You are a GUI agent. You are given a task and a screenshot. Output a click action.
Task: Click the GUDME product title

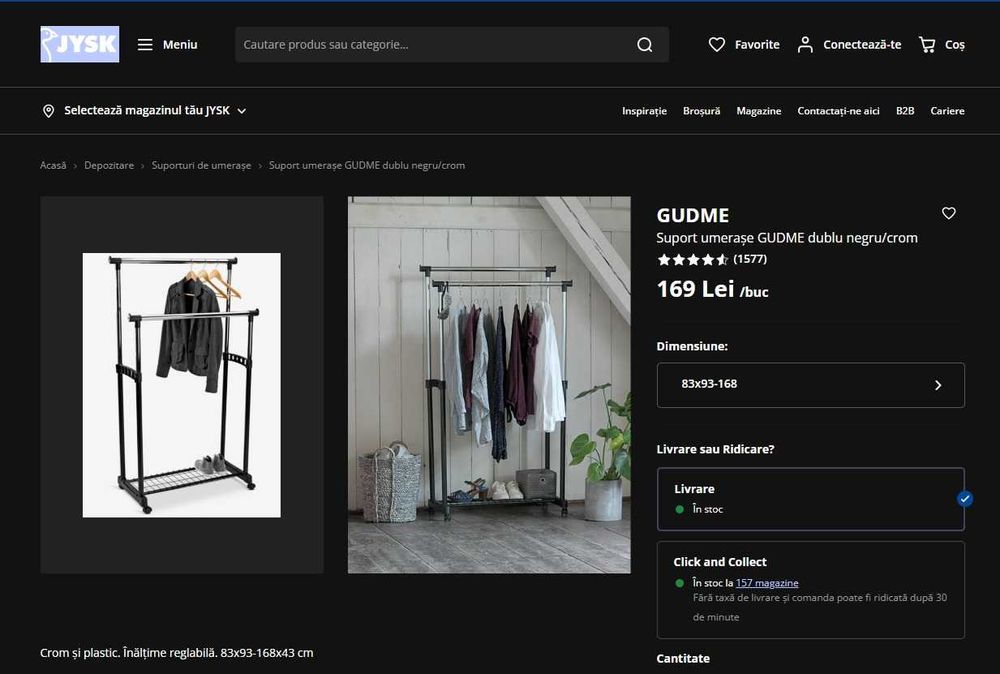(693, 216)
